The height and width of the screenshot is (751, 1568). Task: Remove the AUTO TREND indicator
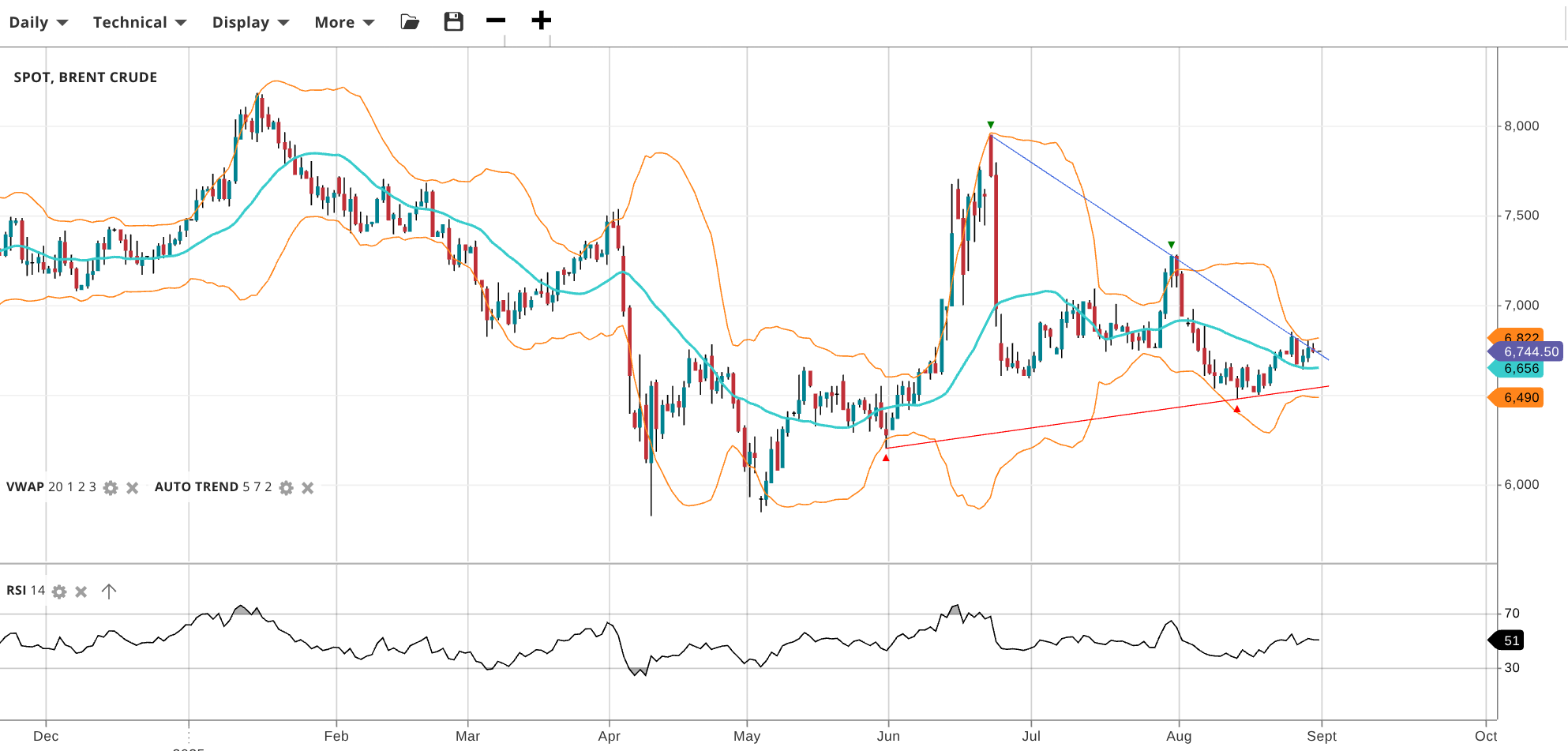(x=308, y=488)
